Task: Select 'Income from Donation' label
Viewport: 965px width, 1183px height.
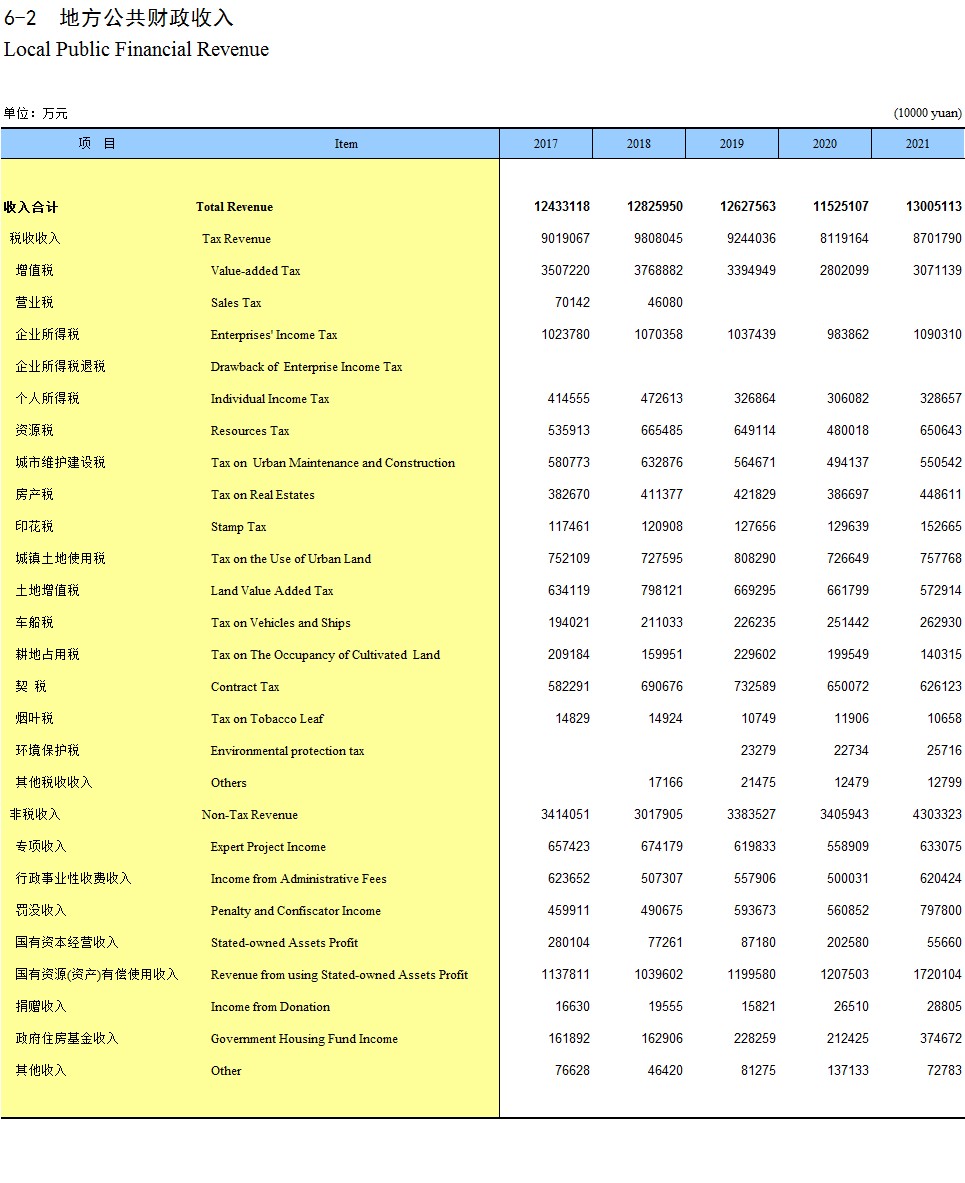Action: [270, 1006]
